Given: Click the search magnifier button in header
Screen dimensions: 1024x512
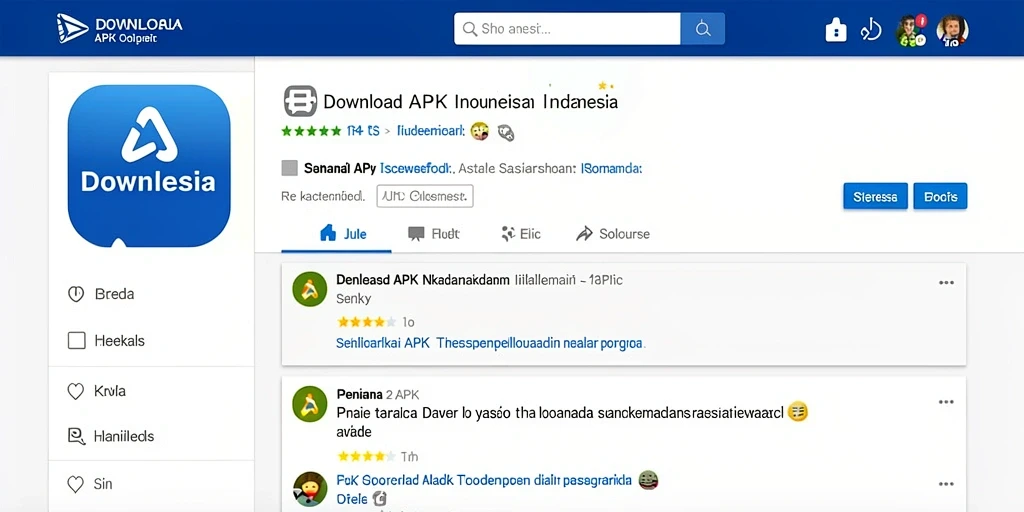Looking at the screenshot, I should point(702,29).
